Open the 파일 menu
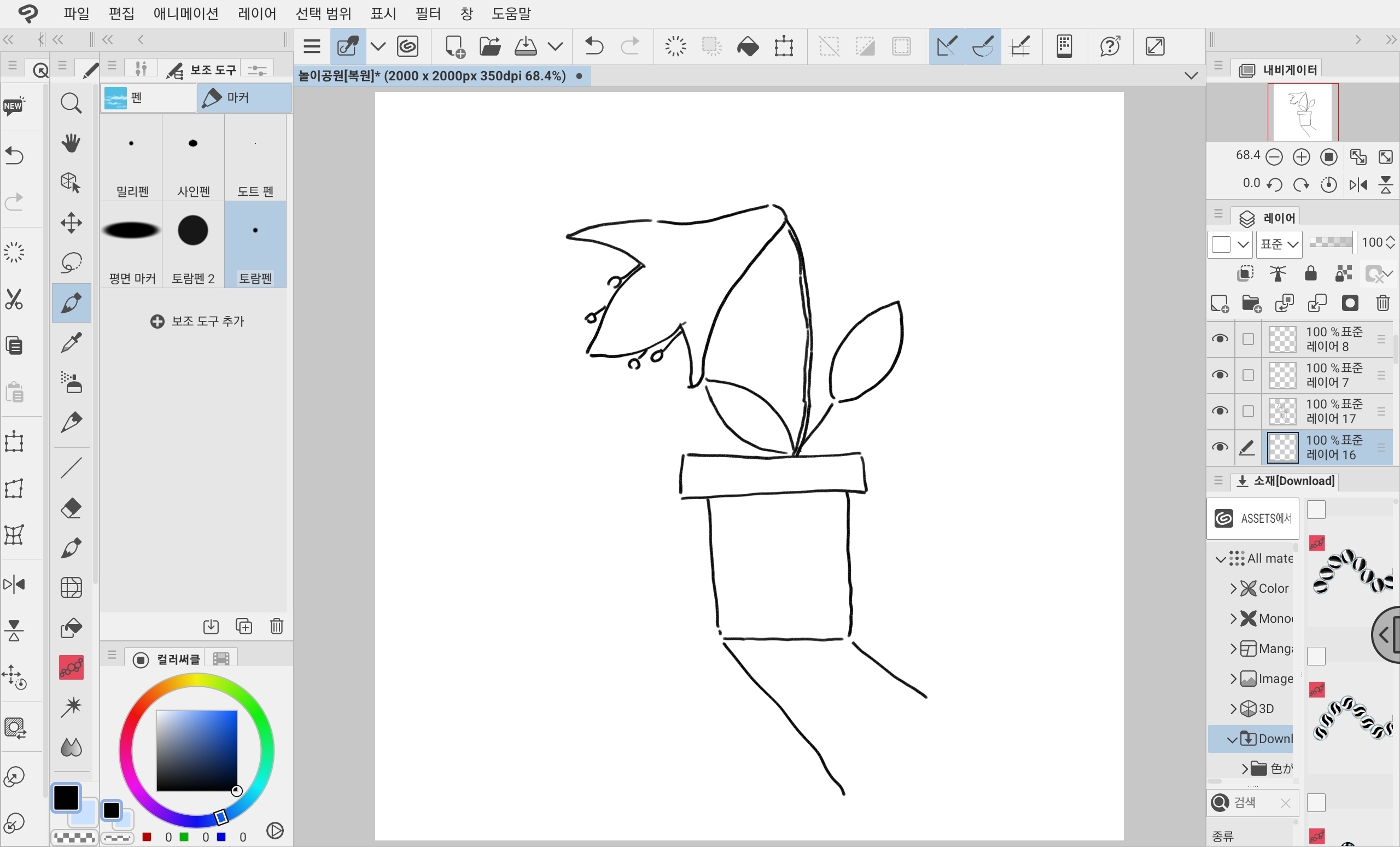This screenshot has width=1400, height=847. tap(77, 13)
